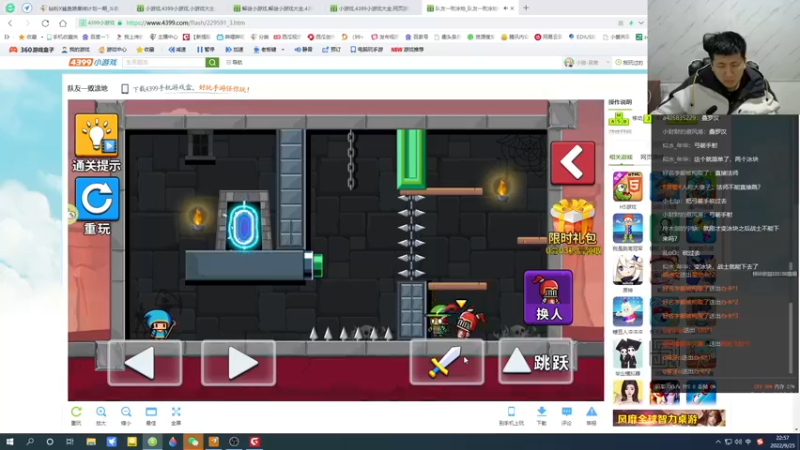Toggle the 静音 mute toolbar button
The height and width of the screenshot is (450, 800).
click(304, 49)
